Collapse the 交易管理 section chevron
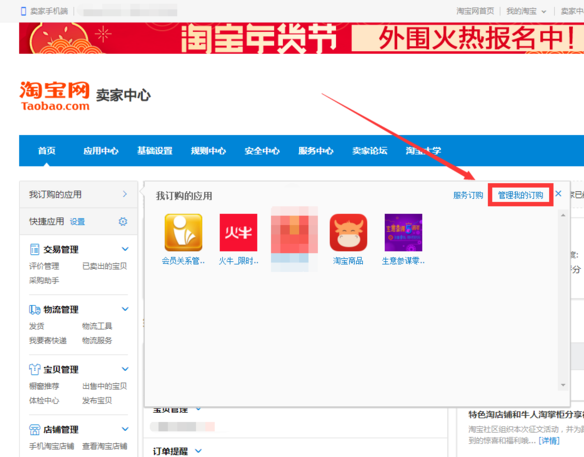Viewport: 584px width, 457px height. 125,249
